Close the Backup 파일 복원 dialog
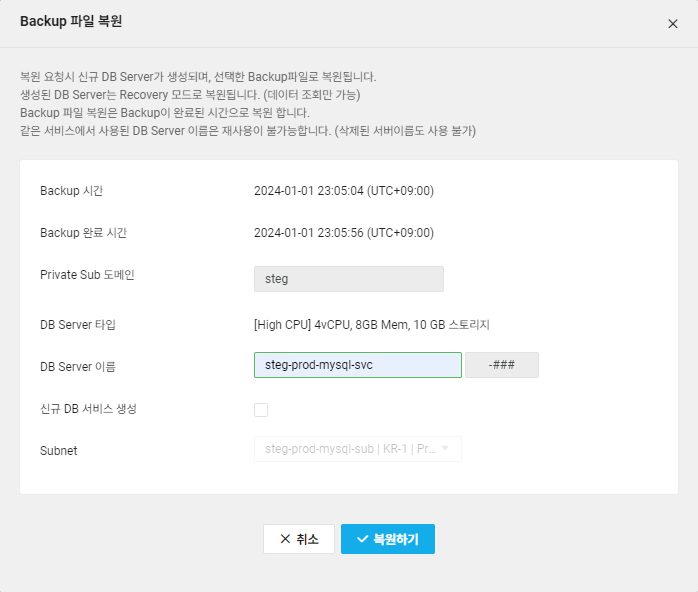The width and height of the screenshot is (698, 592). [x=672, y=23]
